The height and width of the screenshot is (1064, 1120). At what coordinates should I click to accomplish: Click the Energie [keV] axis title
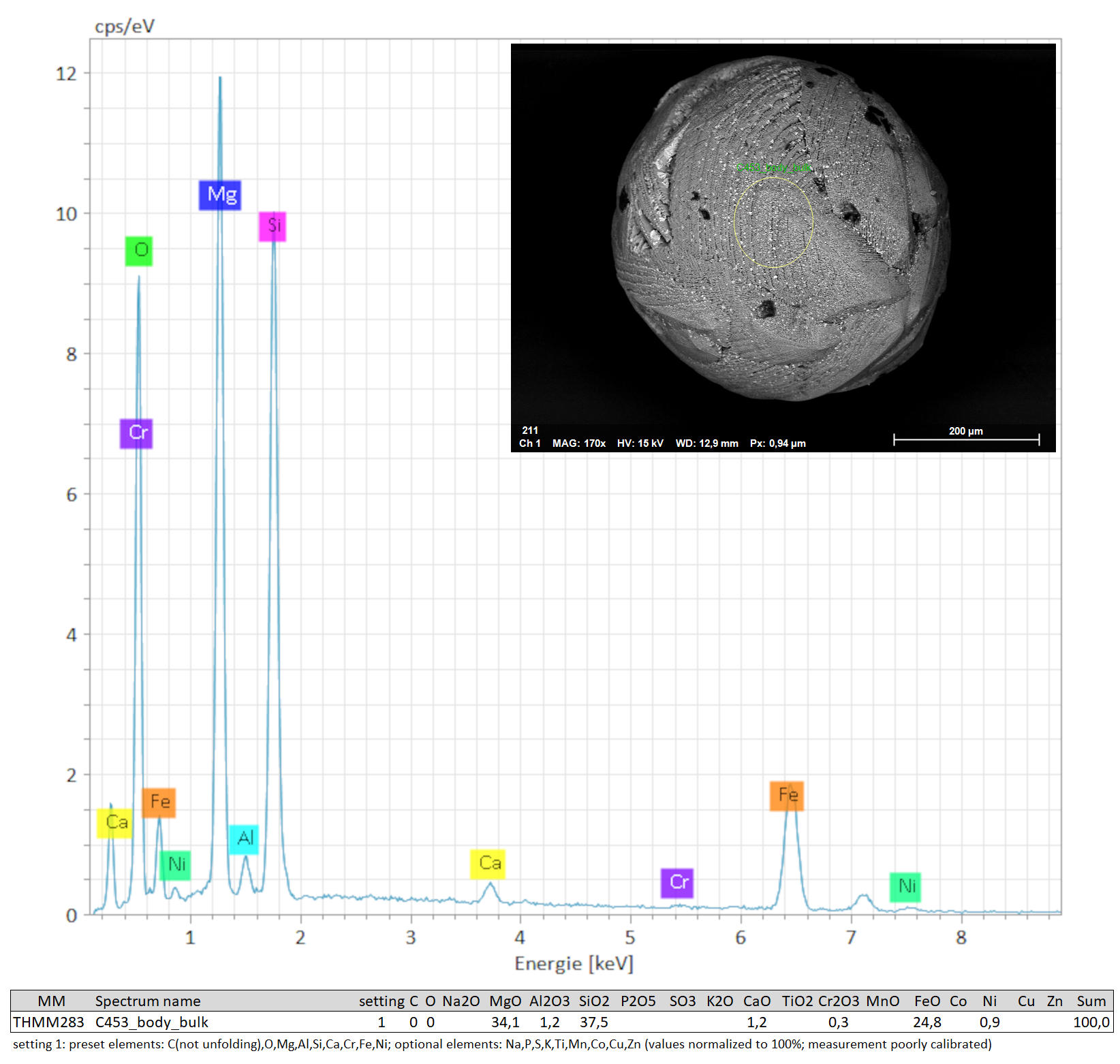(x=574, y=964)
